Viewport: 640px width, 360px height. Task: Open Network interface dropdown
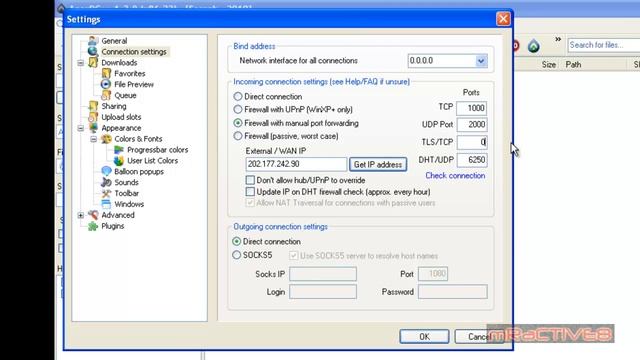(481, 61)
